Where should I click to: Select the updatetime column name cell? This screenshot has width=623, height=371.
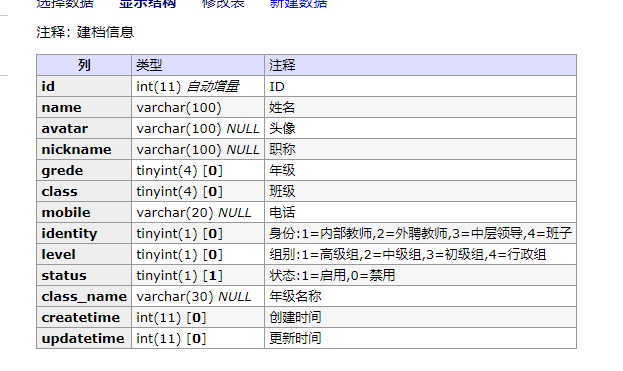point(84,338)
